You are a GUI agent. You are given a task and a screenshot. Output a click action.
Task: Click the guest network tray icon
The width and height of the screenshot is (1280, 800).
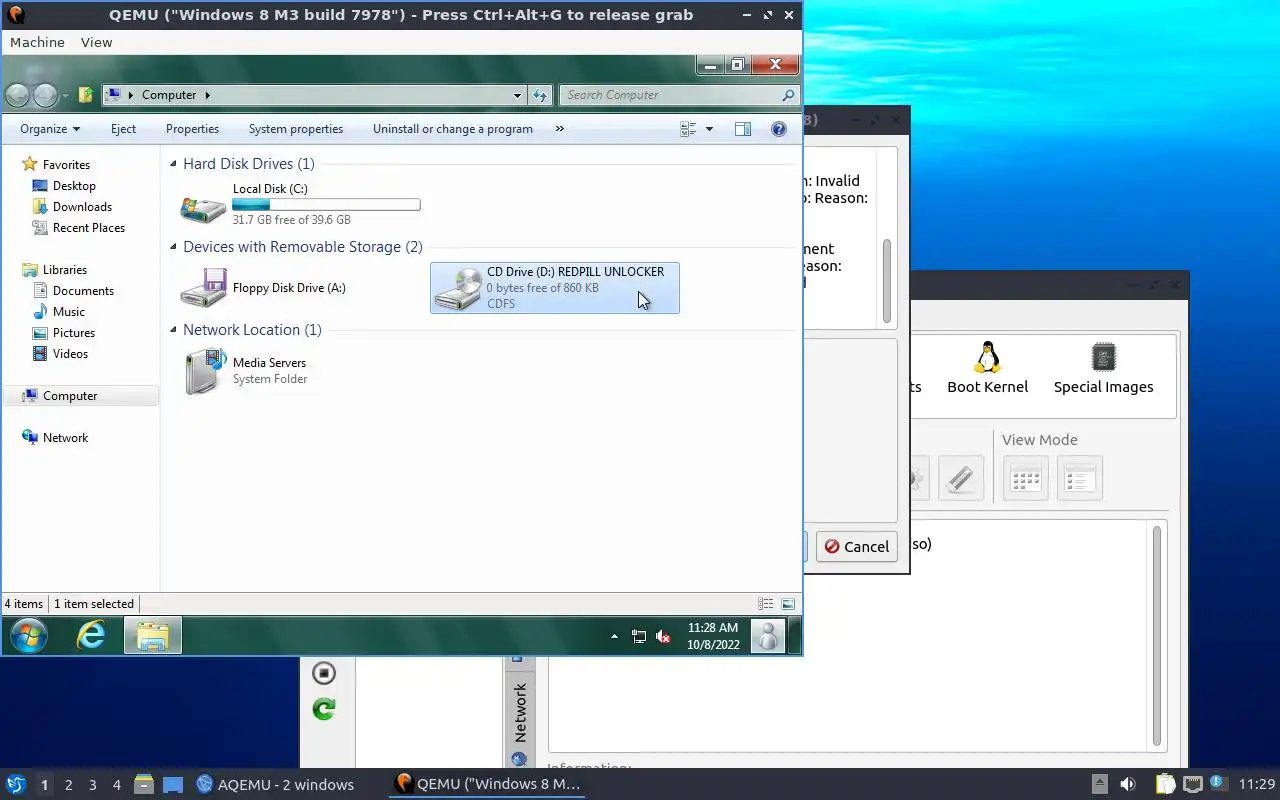tap(639, 636)
